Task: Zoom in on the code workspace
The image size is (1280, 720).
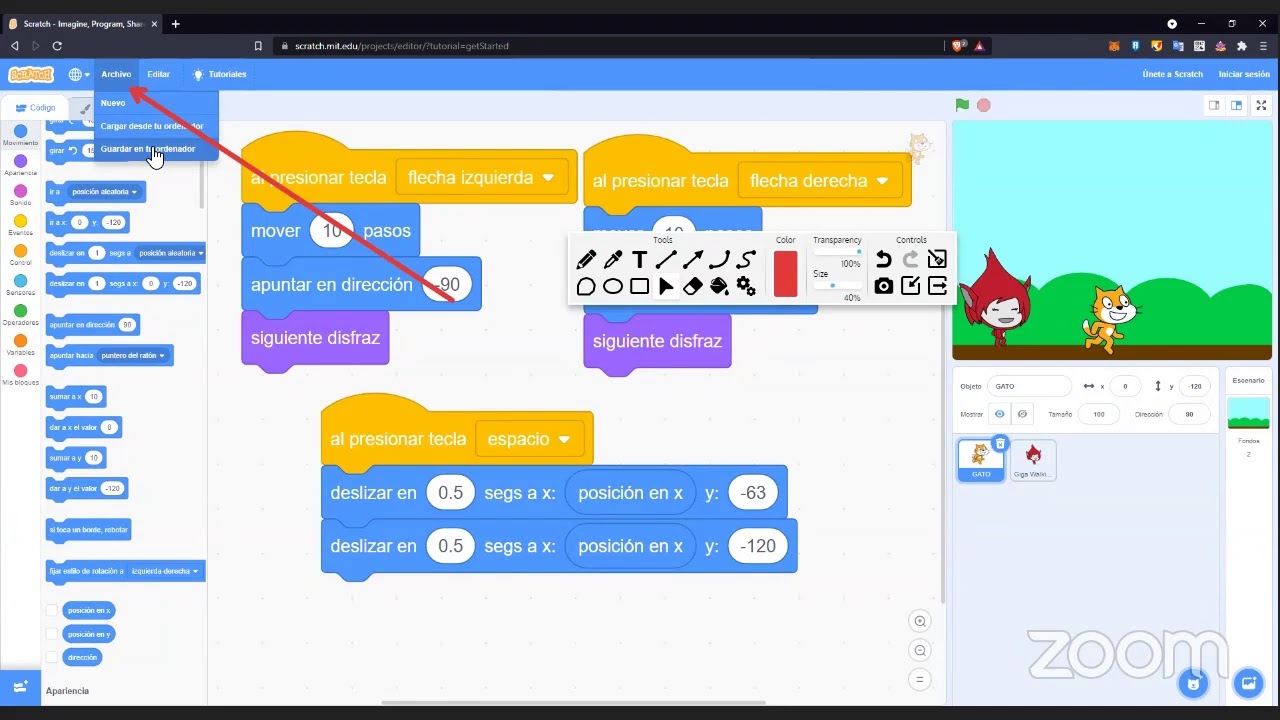Action: 920,621
